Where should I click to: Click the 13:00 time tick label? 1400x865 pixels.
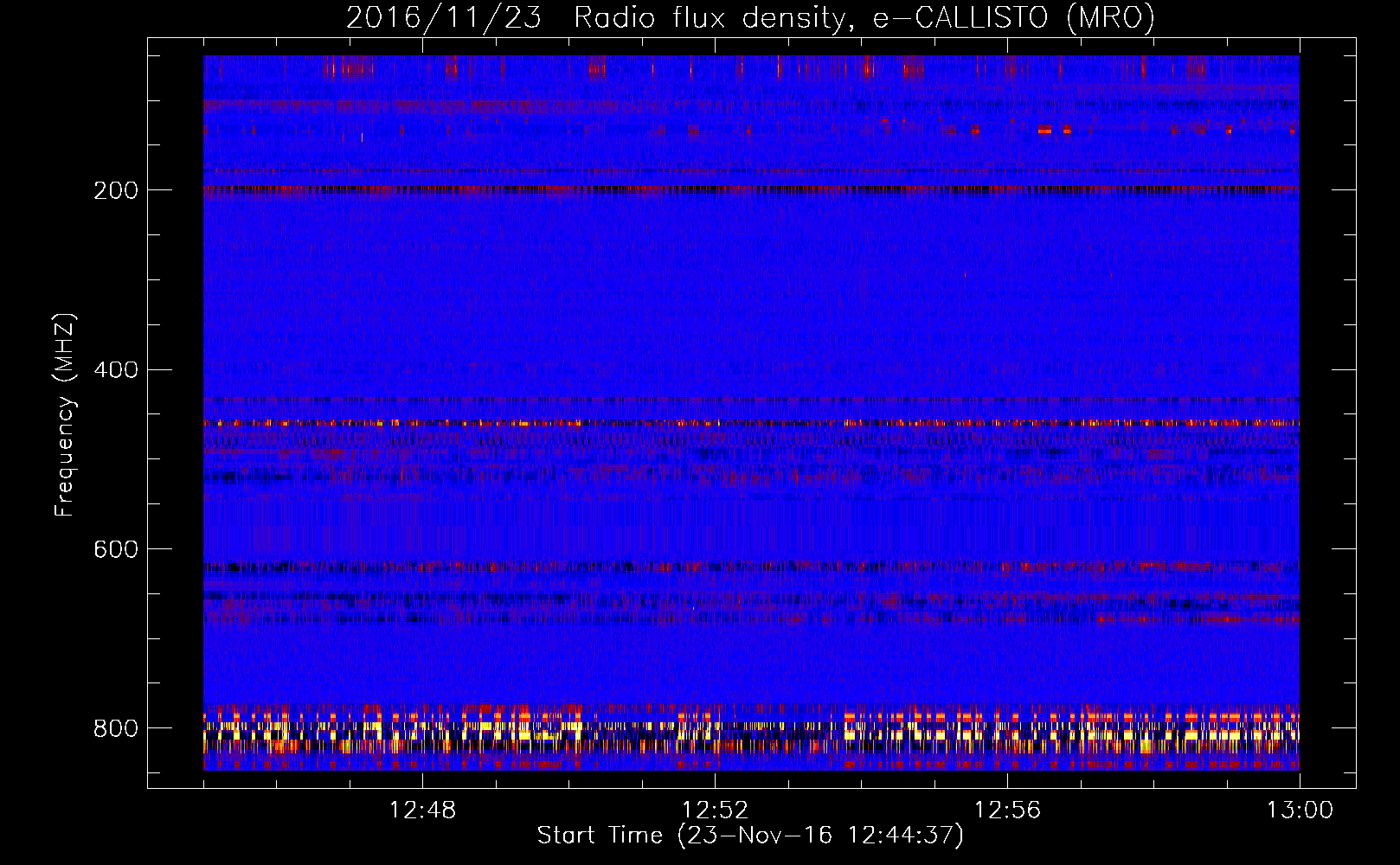click(x=1300, y=811)
